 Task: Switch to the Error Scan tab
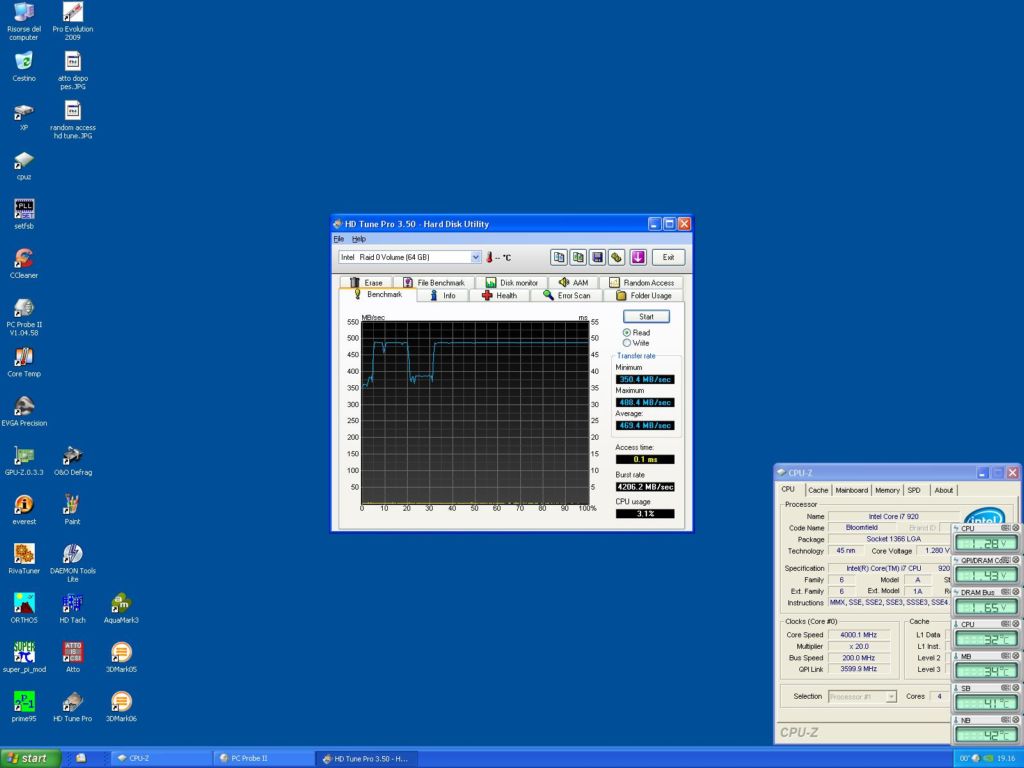click(567, 296)
